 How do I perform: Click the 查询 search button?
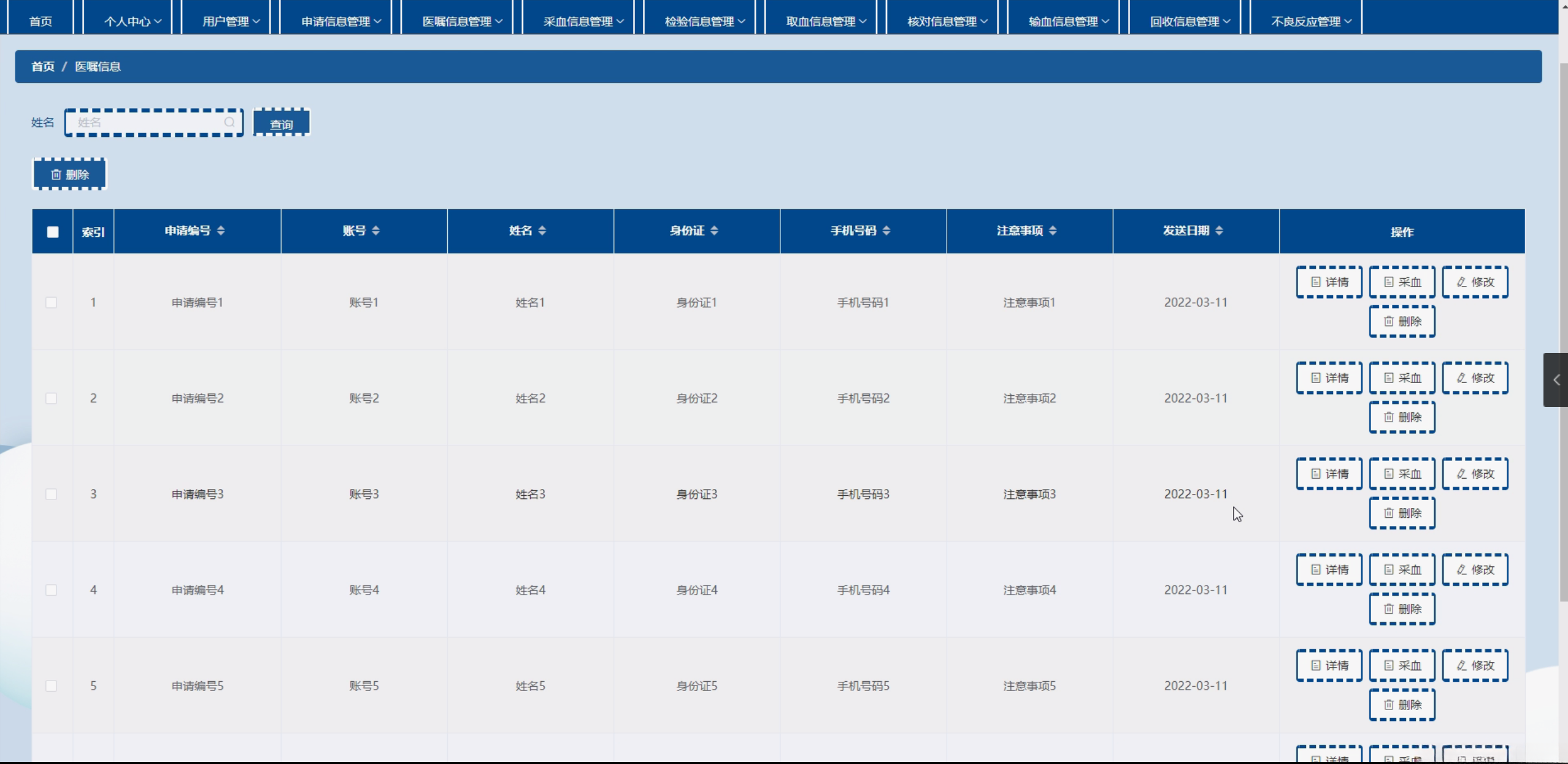282,123
